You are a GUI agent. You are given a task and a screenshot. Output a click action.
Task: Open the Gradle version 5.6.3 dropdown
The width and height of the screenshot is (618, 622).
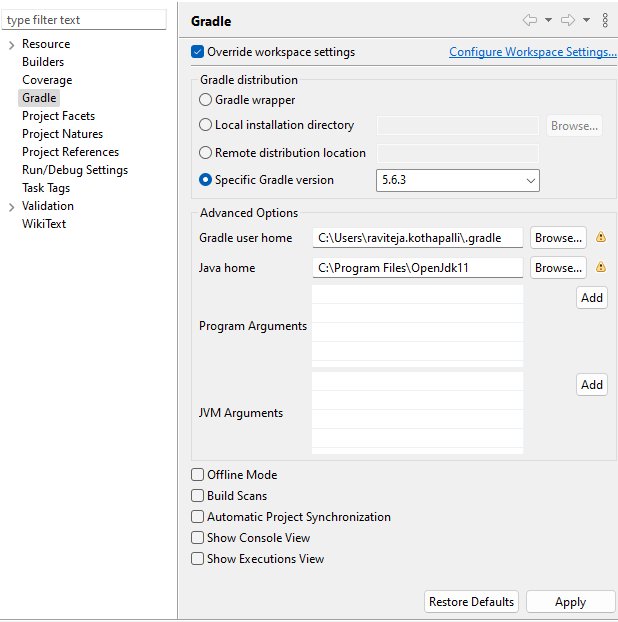pos(458,180)
